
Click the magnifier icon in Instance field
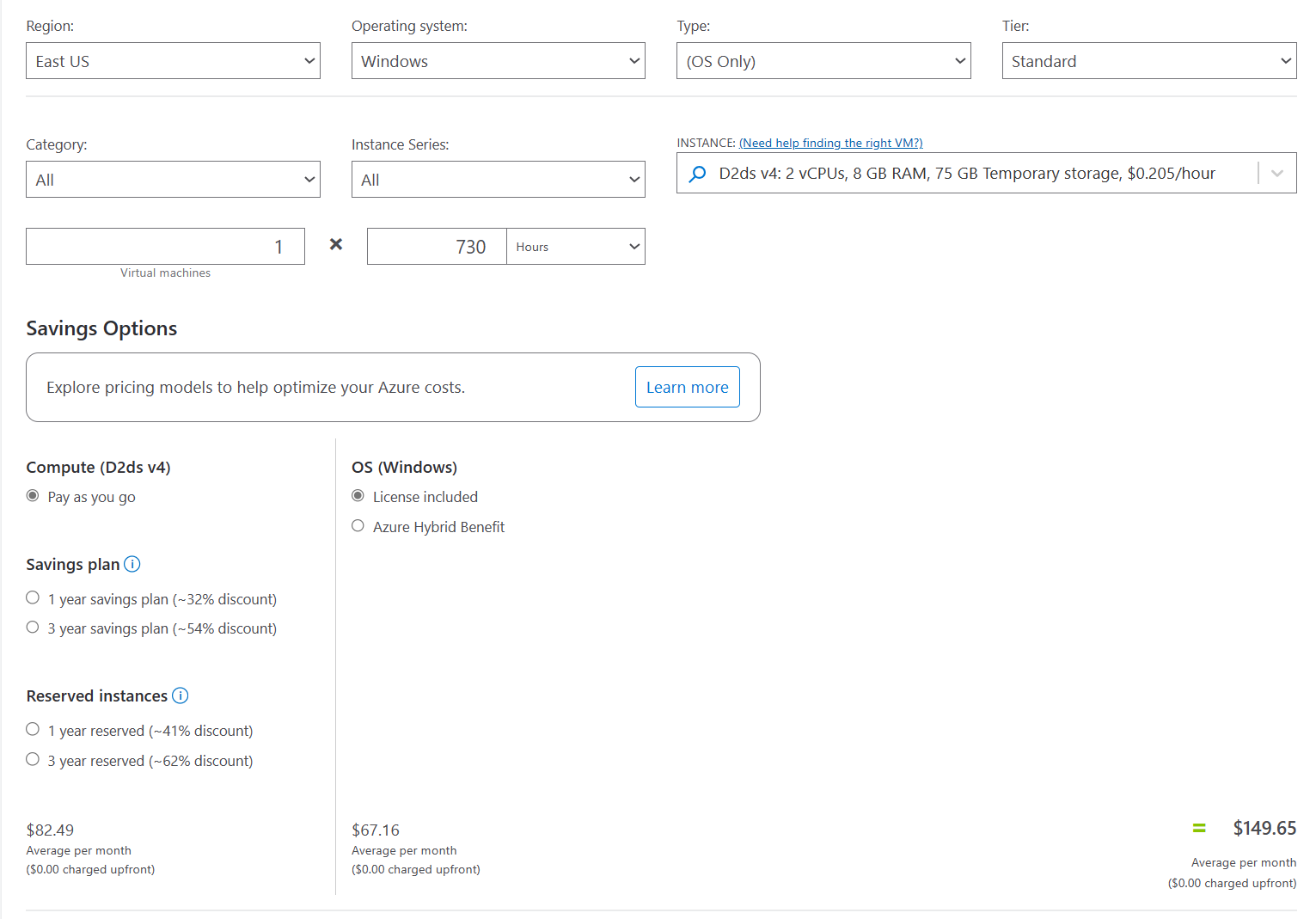[698, 174]
